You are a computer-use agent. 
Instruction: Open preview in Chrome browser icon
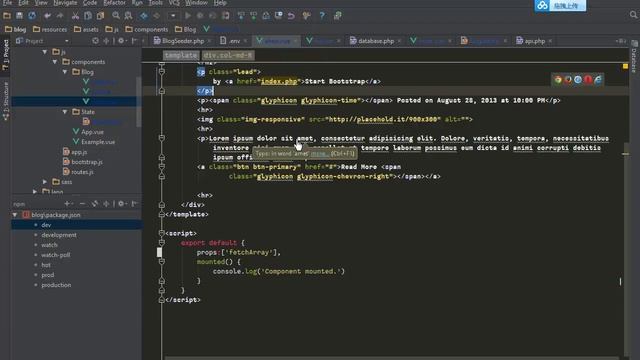[558, 80]
